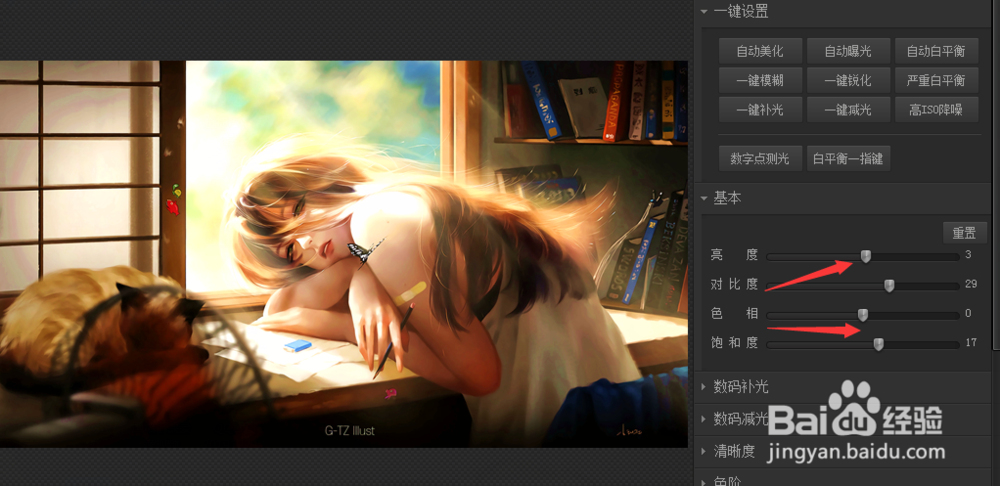Click the 自动美化 button
This screenshot has height=486, width=1000.
coord(760,51)
